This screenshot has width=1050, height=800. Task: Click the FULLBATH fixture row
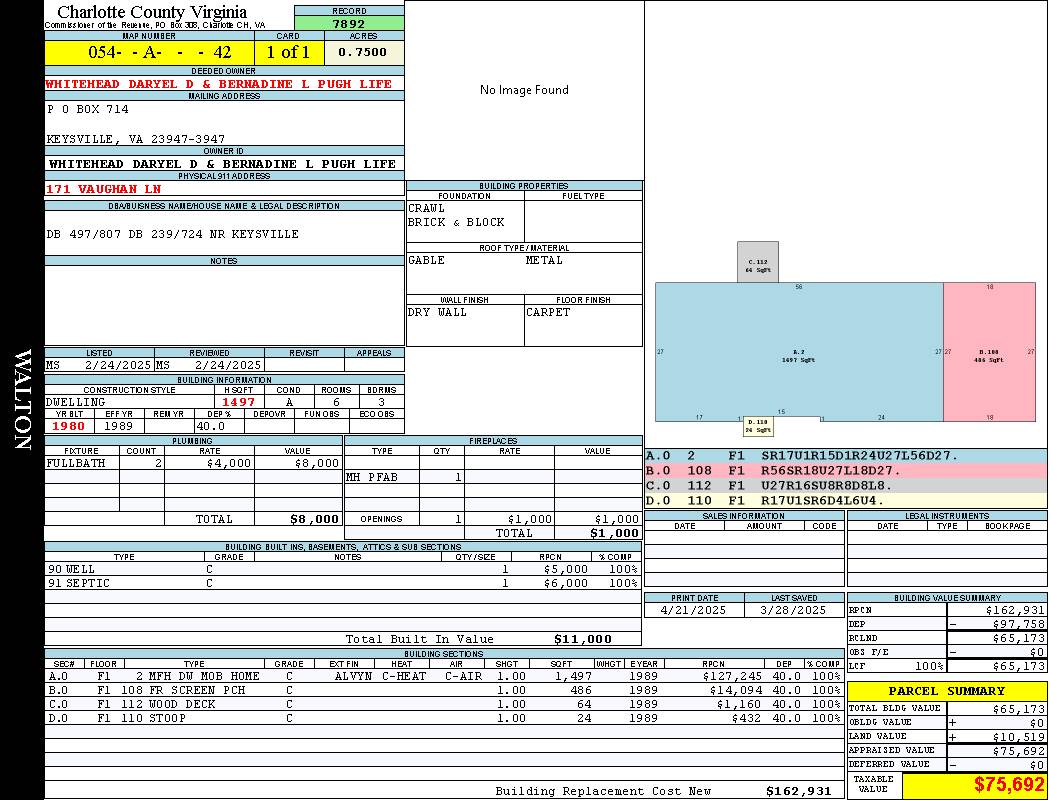coord(194,463)
